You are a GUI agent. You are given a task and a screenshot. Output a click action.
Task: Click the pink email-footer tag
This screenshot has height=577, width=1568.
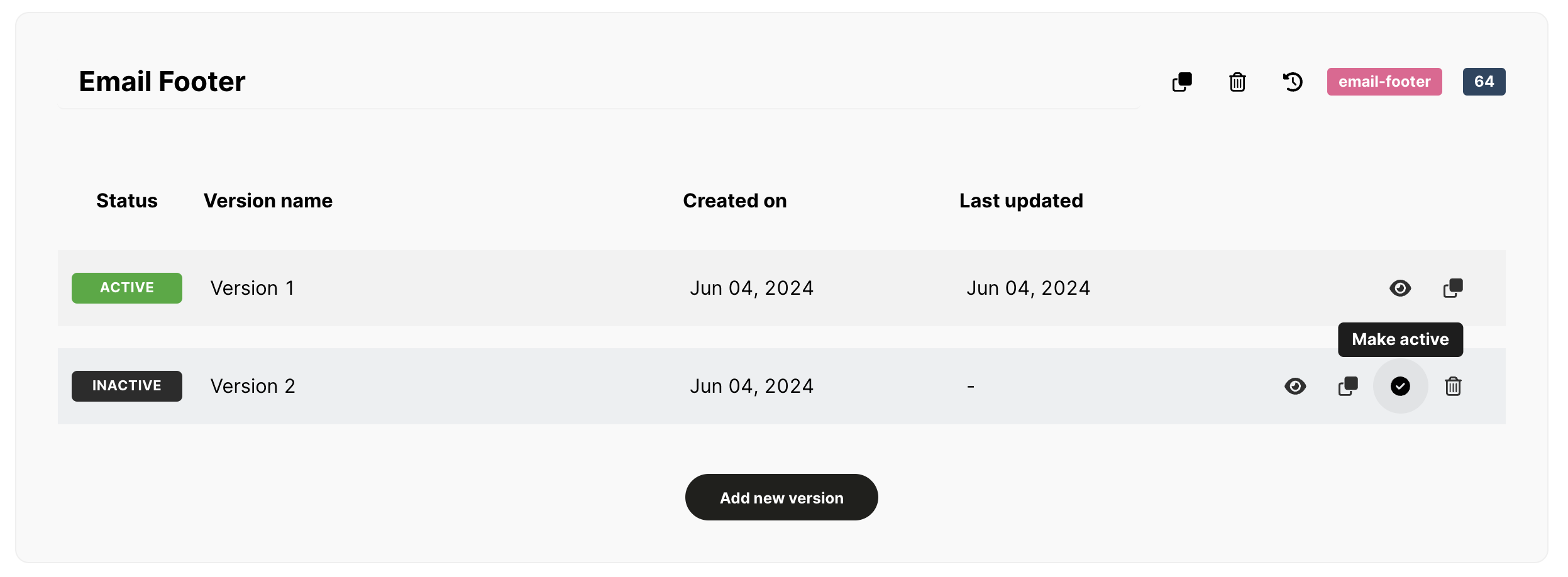click(1384, 82)
